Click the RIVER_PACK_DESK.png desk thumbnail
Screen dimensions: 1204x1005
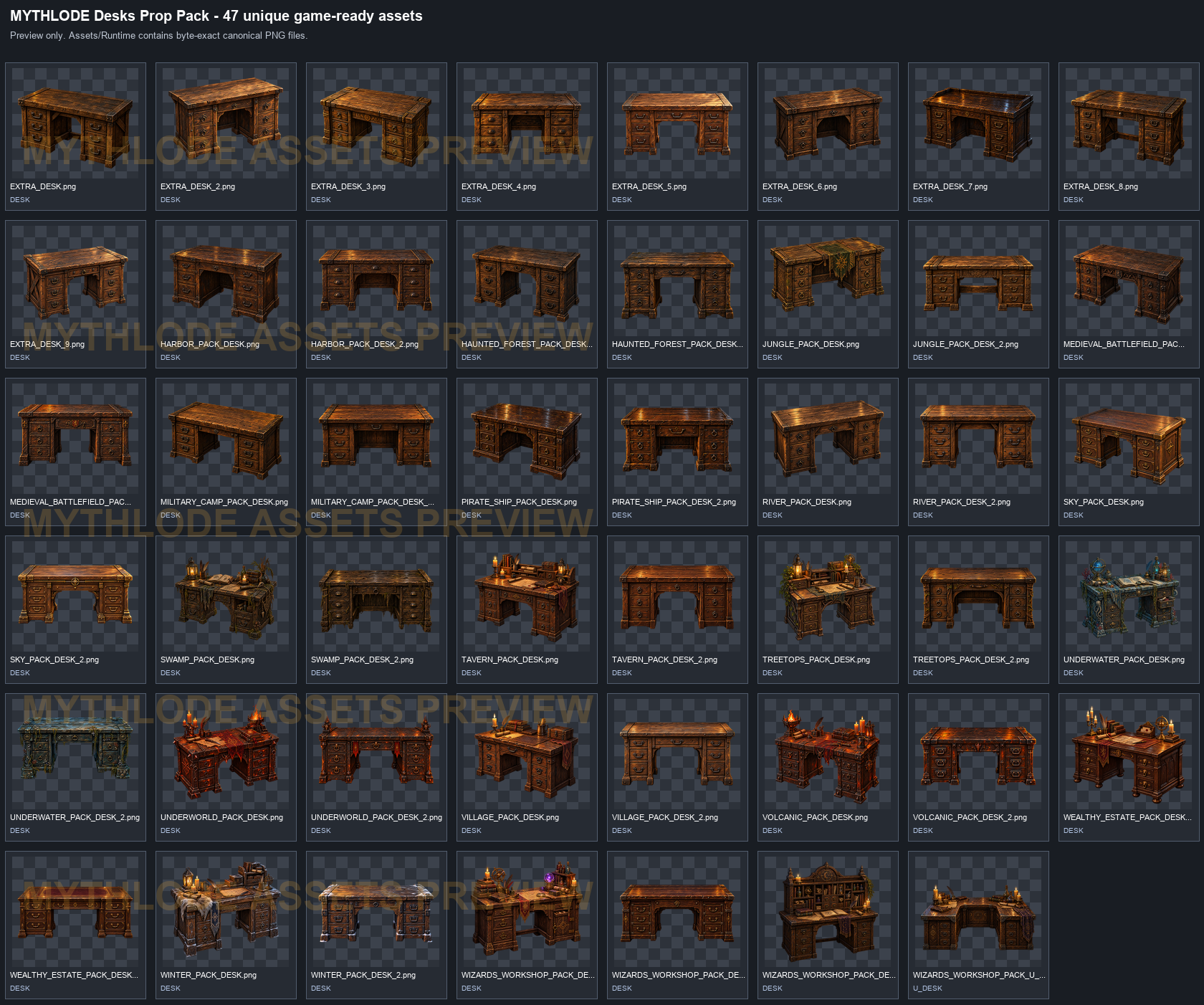click(828, 439)
